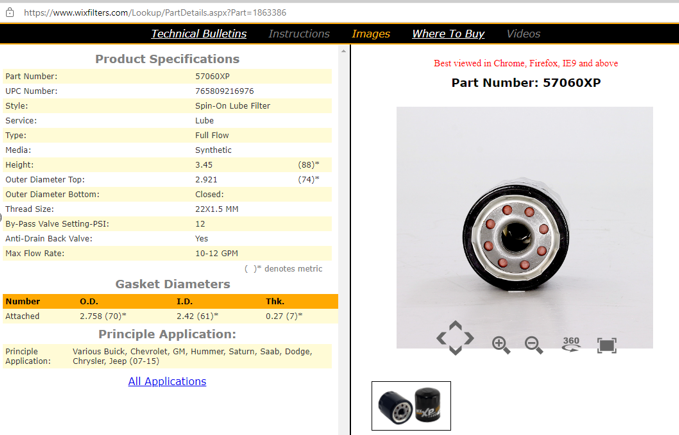Click the Attached gasket row label
679x435 pixels.
(22, 316)
